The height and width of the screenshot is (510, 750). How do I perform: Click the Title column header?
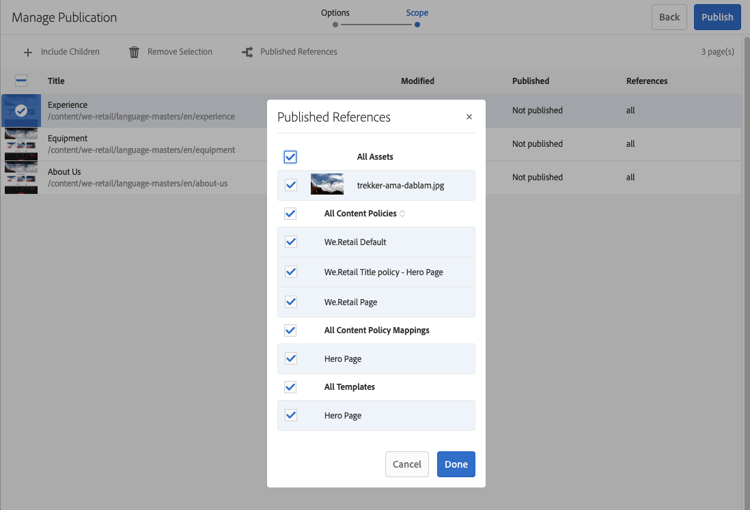point(56,81)
